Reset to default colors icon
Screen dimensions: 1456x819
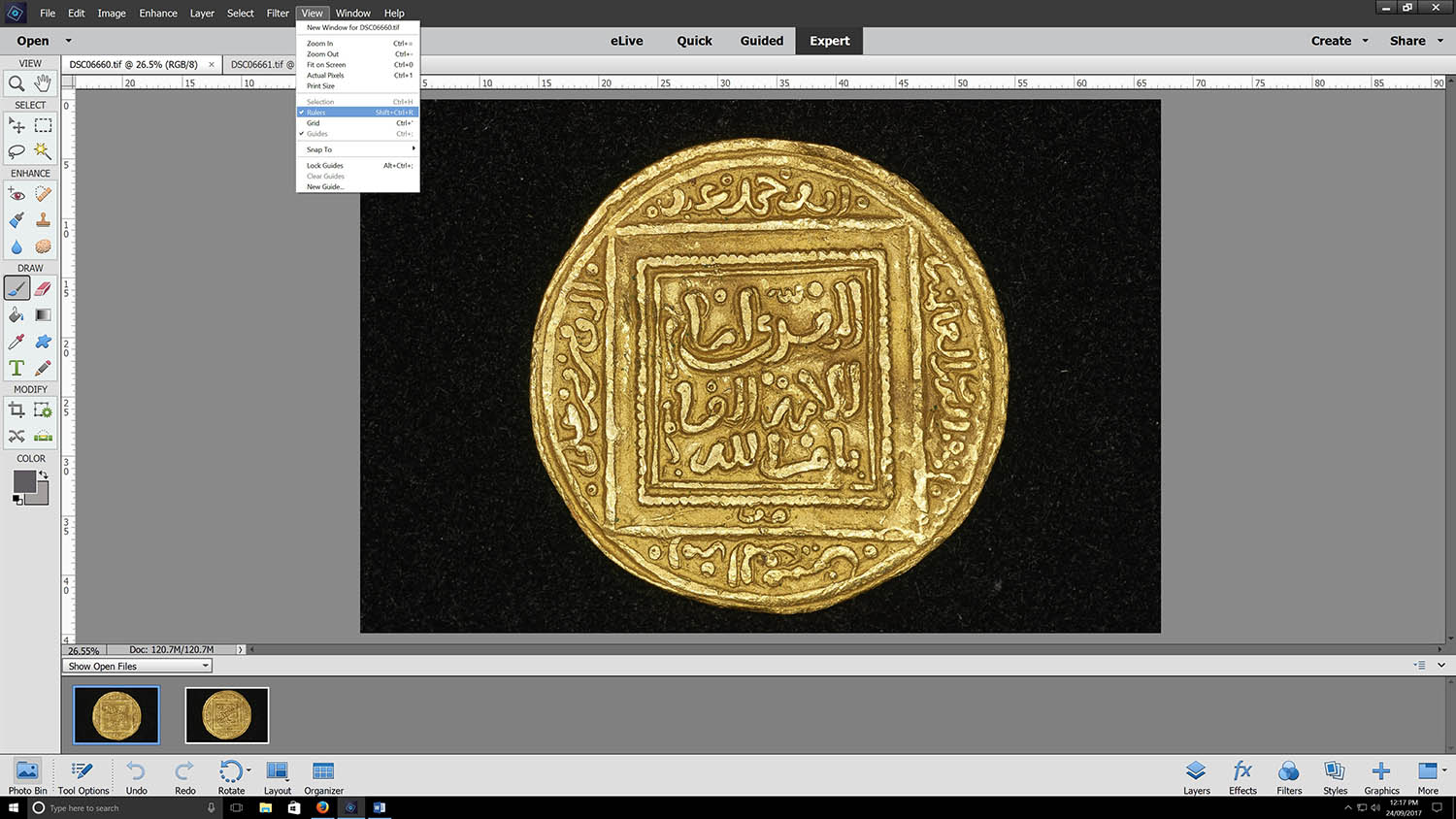(x=17, y=500)
